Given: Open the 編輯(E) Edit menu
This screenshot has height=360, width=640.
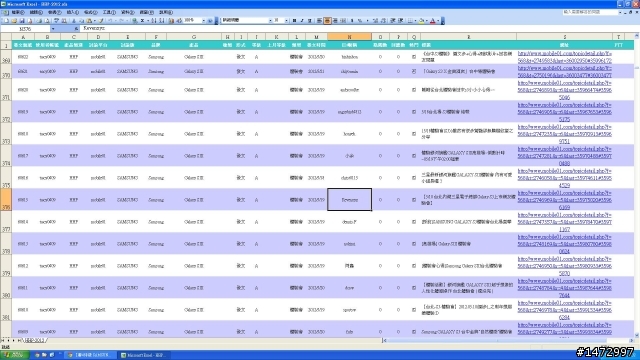Looking at the screenshot, I should coord(36,13).
